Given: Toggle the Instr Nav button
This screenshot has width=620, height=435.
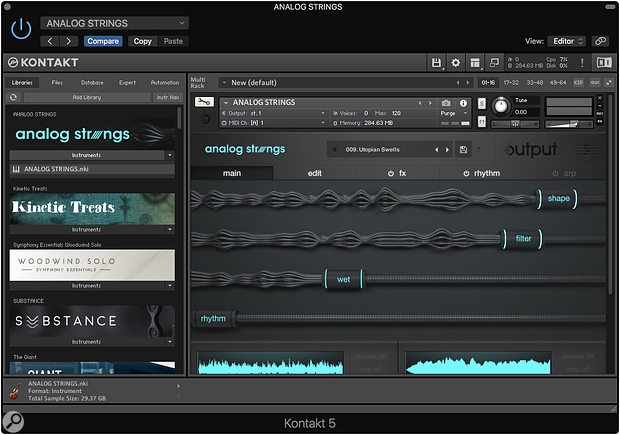Looking at the screenshot, I should [168, 97].
